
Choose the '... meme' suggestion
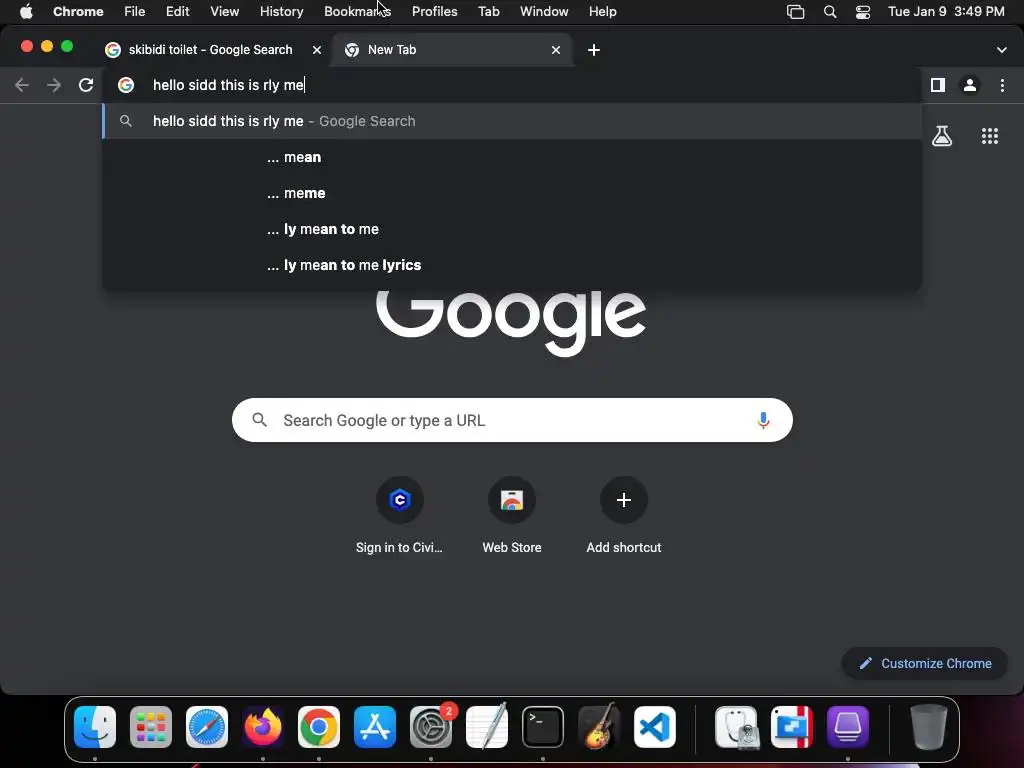512,193
